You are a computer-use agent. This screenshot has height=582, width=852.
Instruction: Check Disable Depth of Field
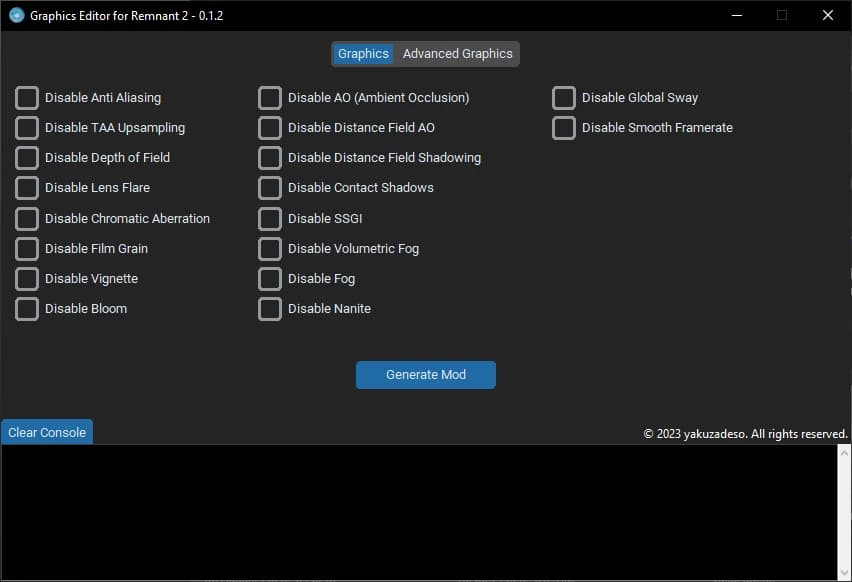pyautogui.click(x=27, y=158)
